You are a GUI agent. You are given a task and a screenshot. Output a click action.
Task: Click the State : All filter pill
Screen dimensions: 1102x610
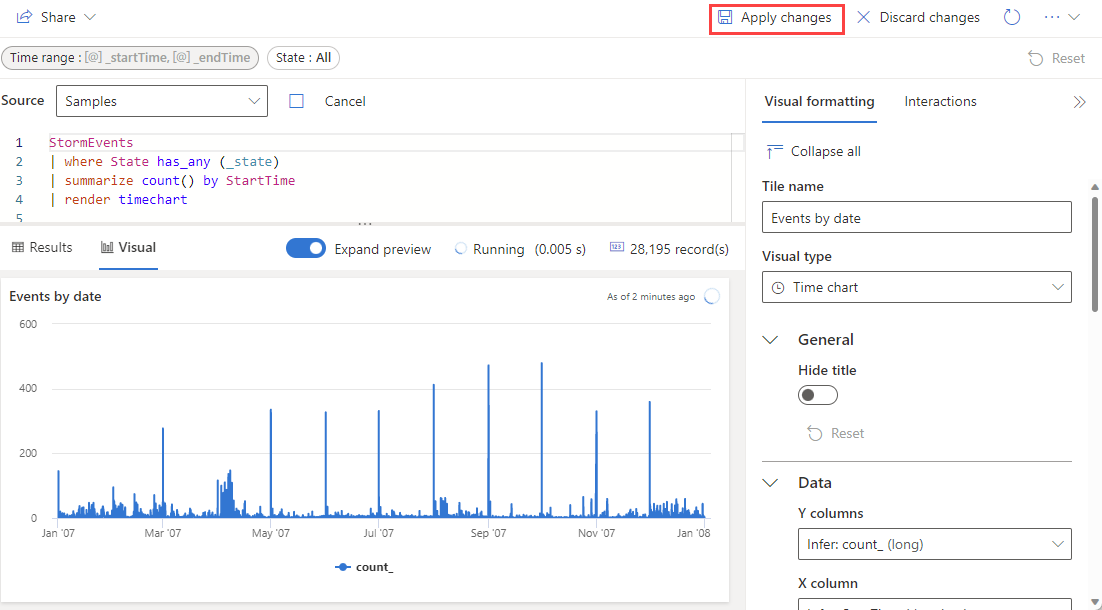point(303,58)
